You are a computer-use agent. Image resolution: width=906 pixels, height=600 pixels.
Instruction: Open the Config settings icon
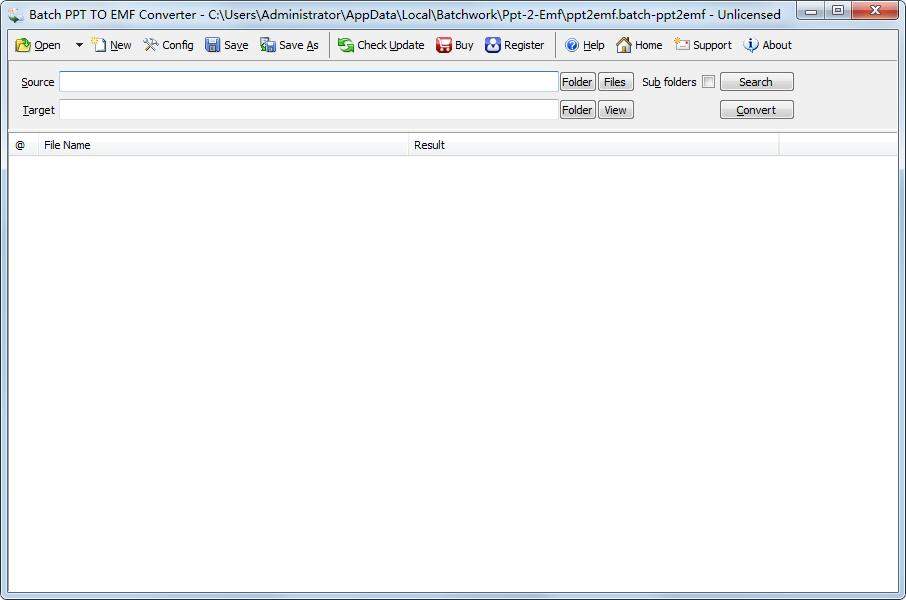(168, 45)
